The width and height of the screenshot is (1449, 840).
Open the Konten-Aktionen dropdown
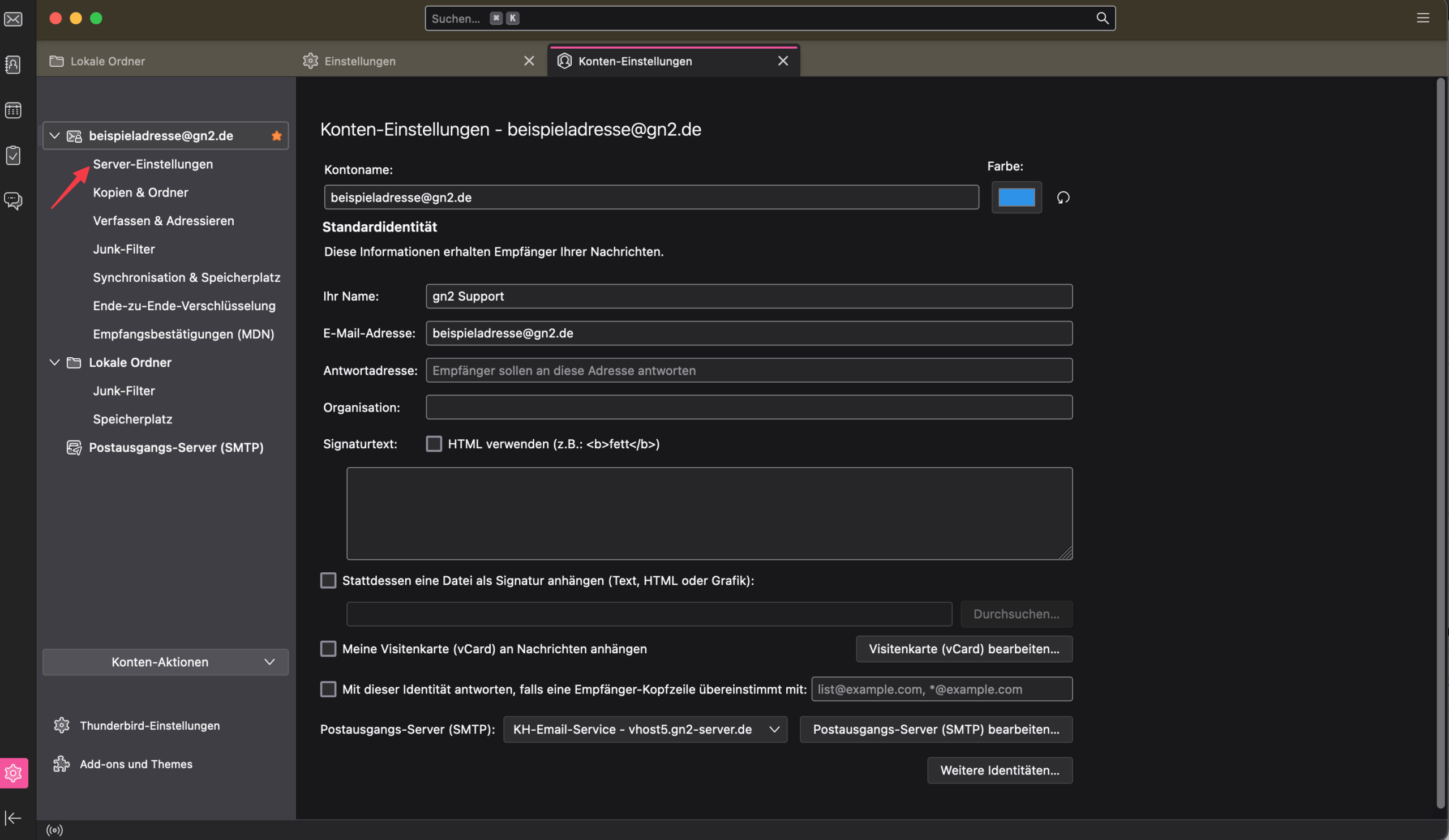click(x=166, y=662)
